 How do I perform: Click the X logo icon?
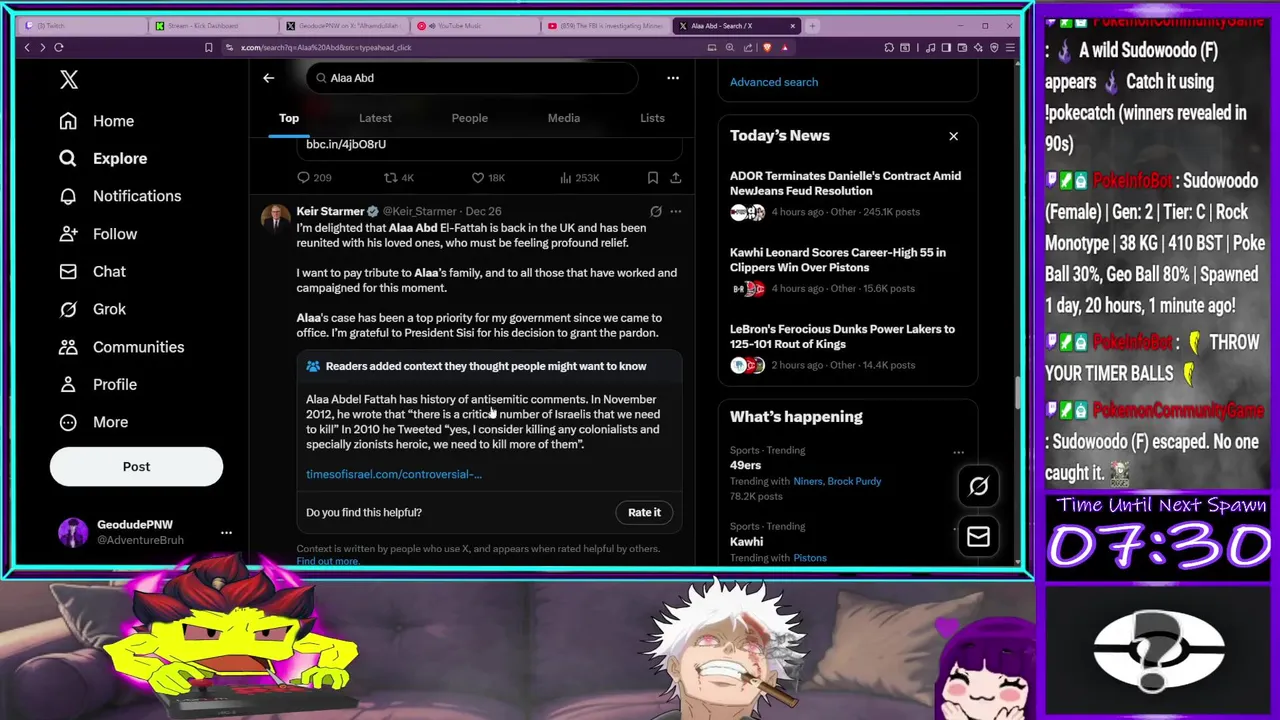click(69, 80)
